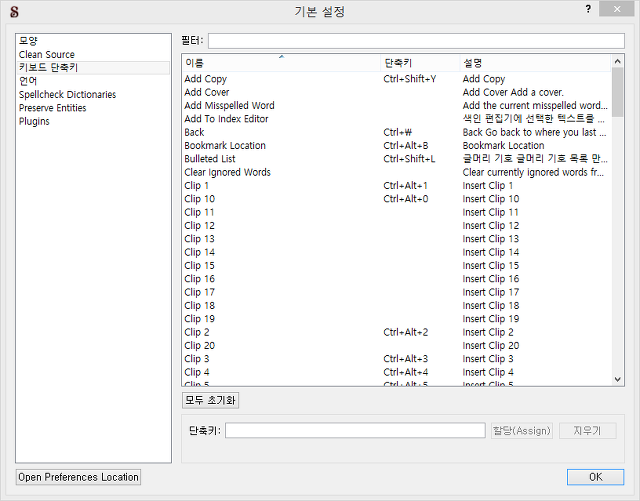Select the Clip 20 row
Screen dimensions: 640x501
[396, 345]
